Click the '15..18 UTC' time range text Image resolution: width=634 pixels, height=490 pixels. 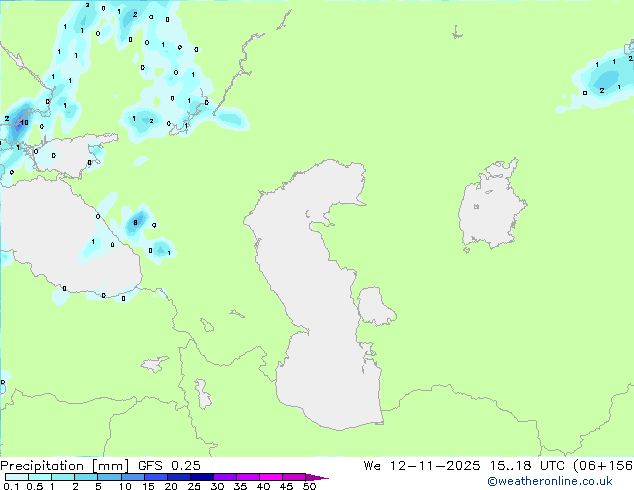[x=527, y=466]
